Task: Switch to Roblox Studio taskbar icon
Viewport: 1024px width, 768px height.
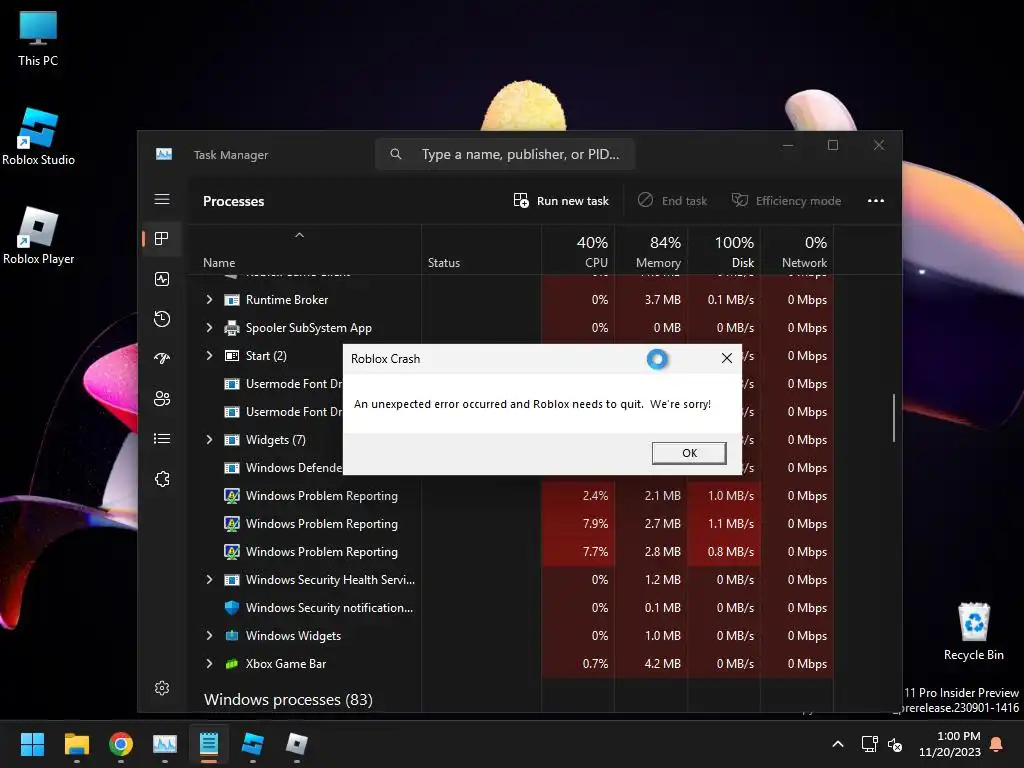Action: click(x=253, y=744)
